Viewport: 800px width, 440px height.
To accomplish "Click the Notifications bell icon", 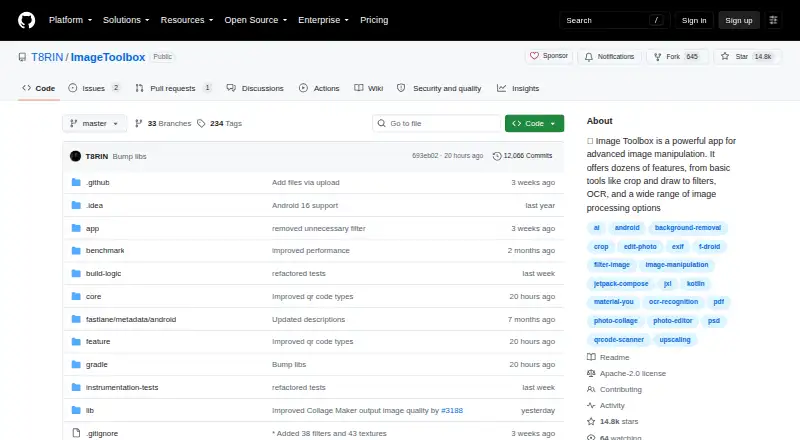I will 589,57.
